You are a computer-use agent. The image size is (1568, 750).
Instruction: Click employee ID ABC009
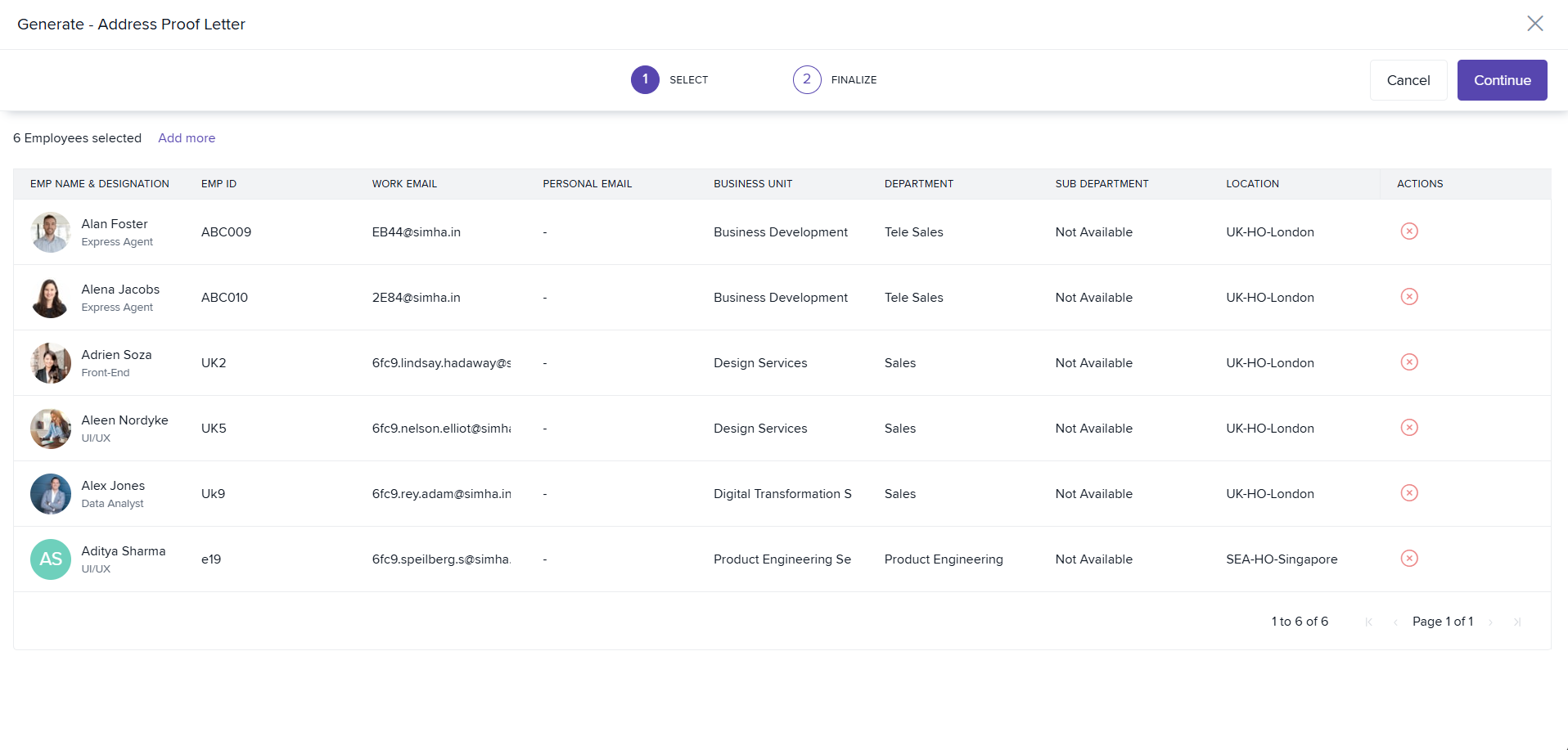226,232
